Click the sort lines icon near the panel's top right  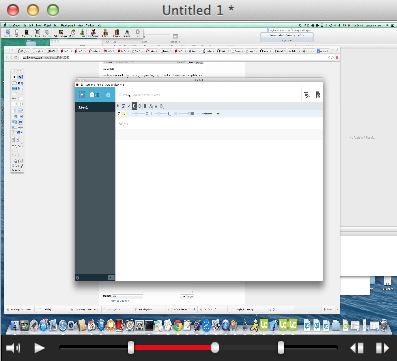(x=307, y=95)
